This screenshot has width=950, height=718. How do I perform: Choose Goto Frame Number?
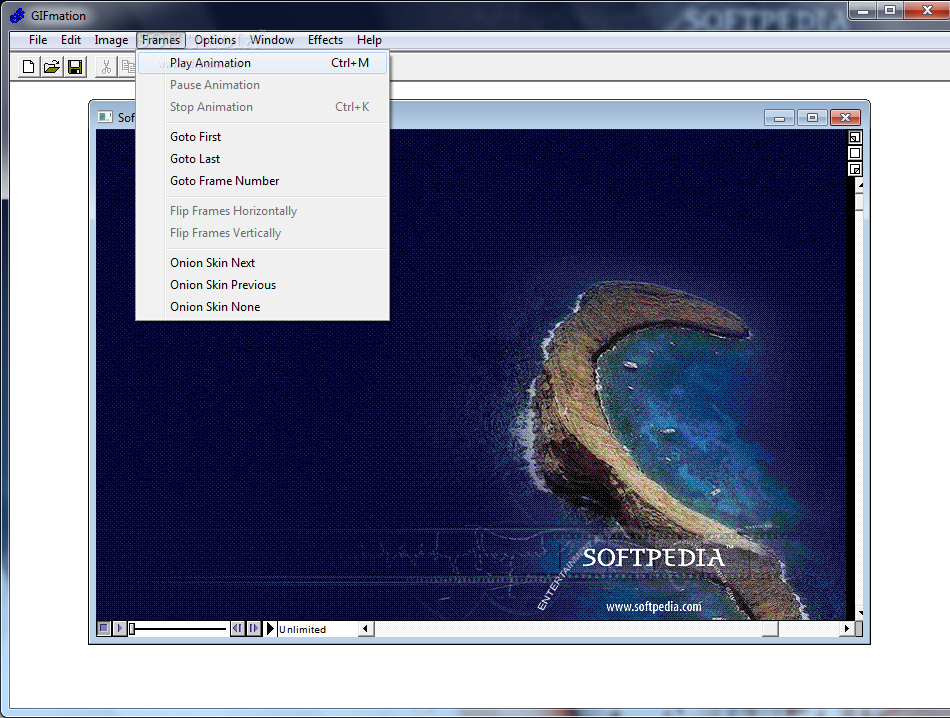(x=262, y=181)
